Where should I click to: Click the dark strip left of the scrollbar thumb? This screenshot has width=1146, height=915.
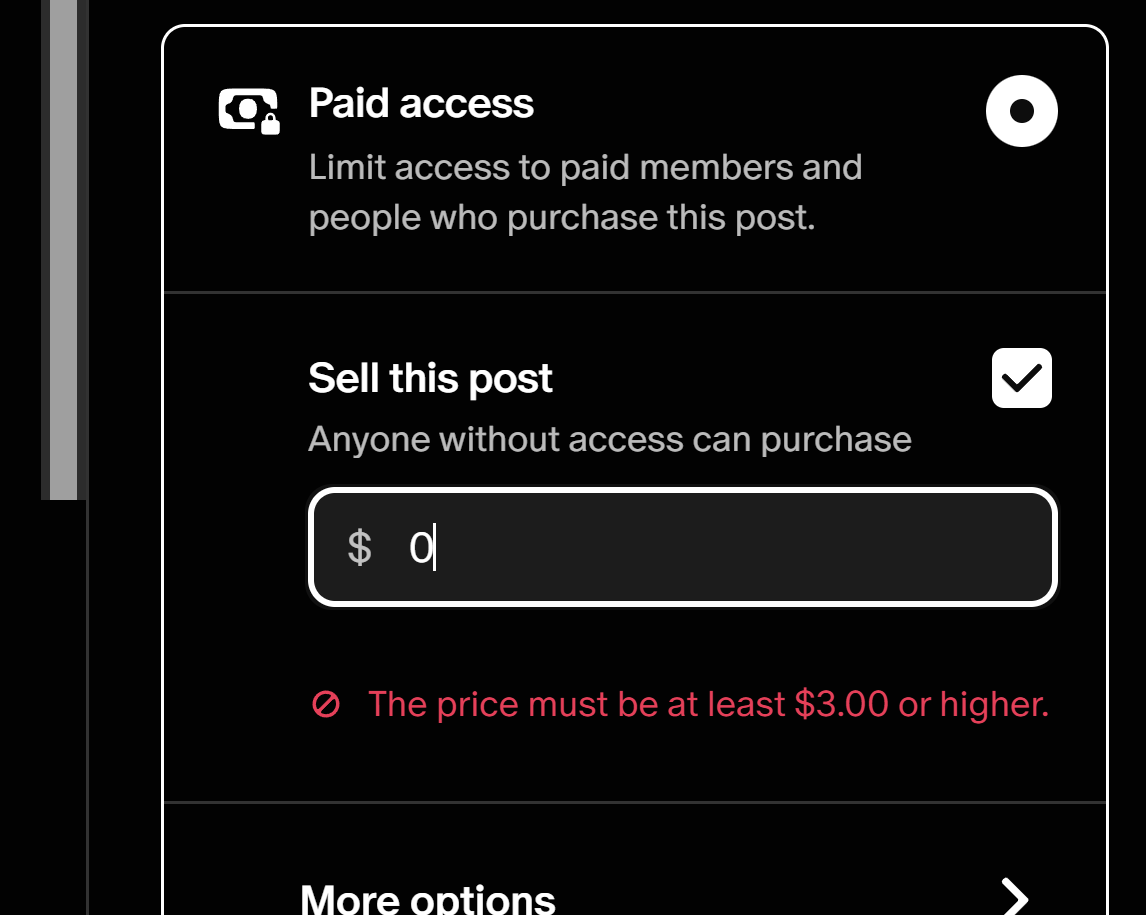(45, 250)
